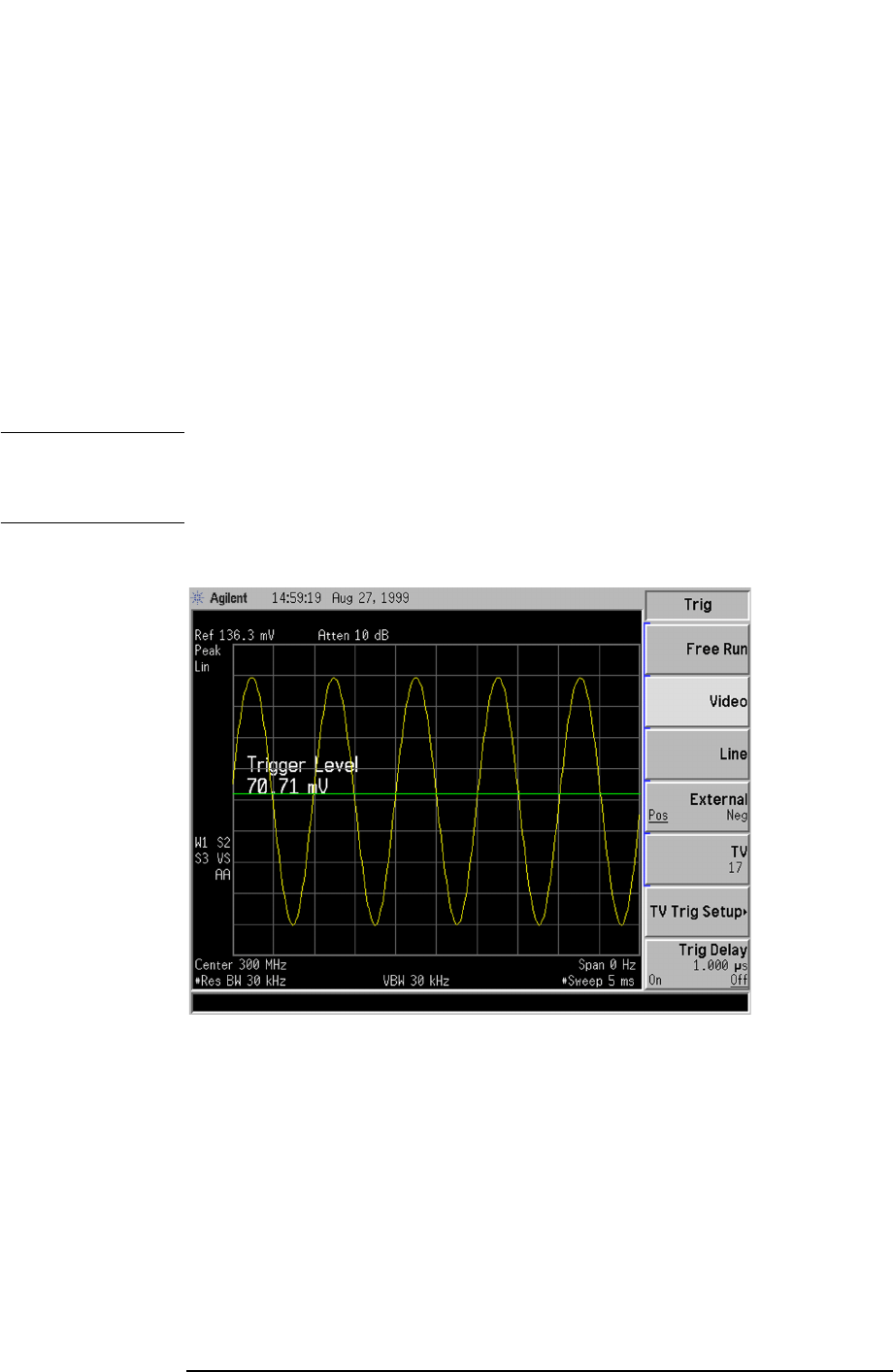Click the Center 300 MHz readout

point(241,964)
